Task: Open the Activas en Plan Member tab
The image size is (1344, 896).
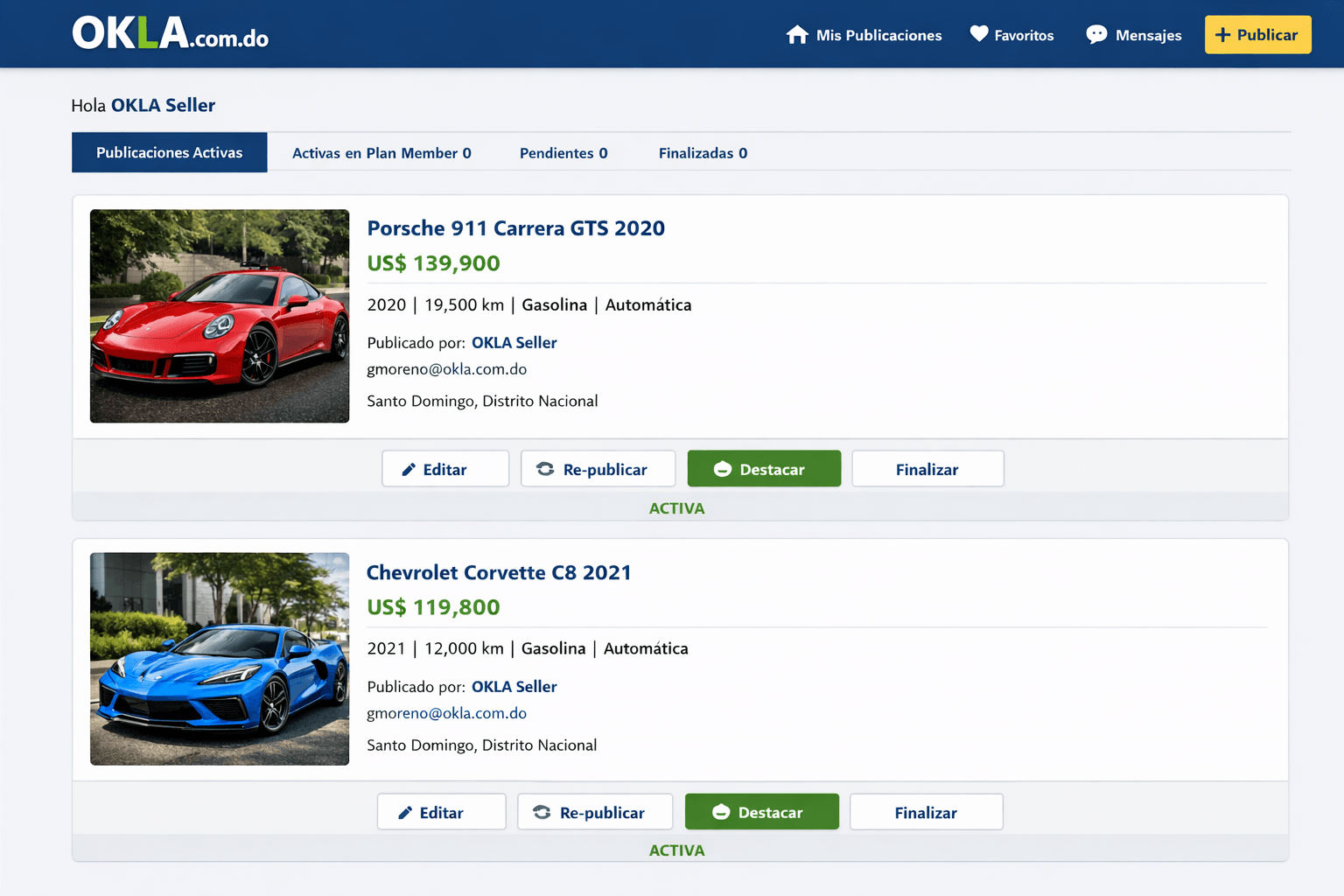Action: (x=381, y=153)
